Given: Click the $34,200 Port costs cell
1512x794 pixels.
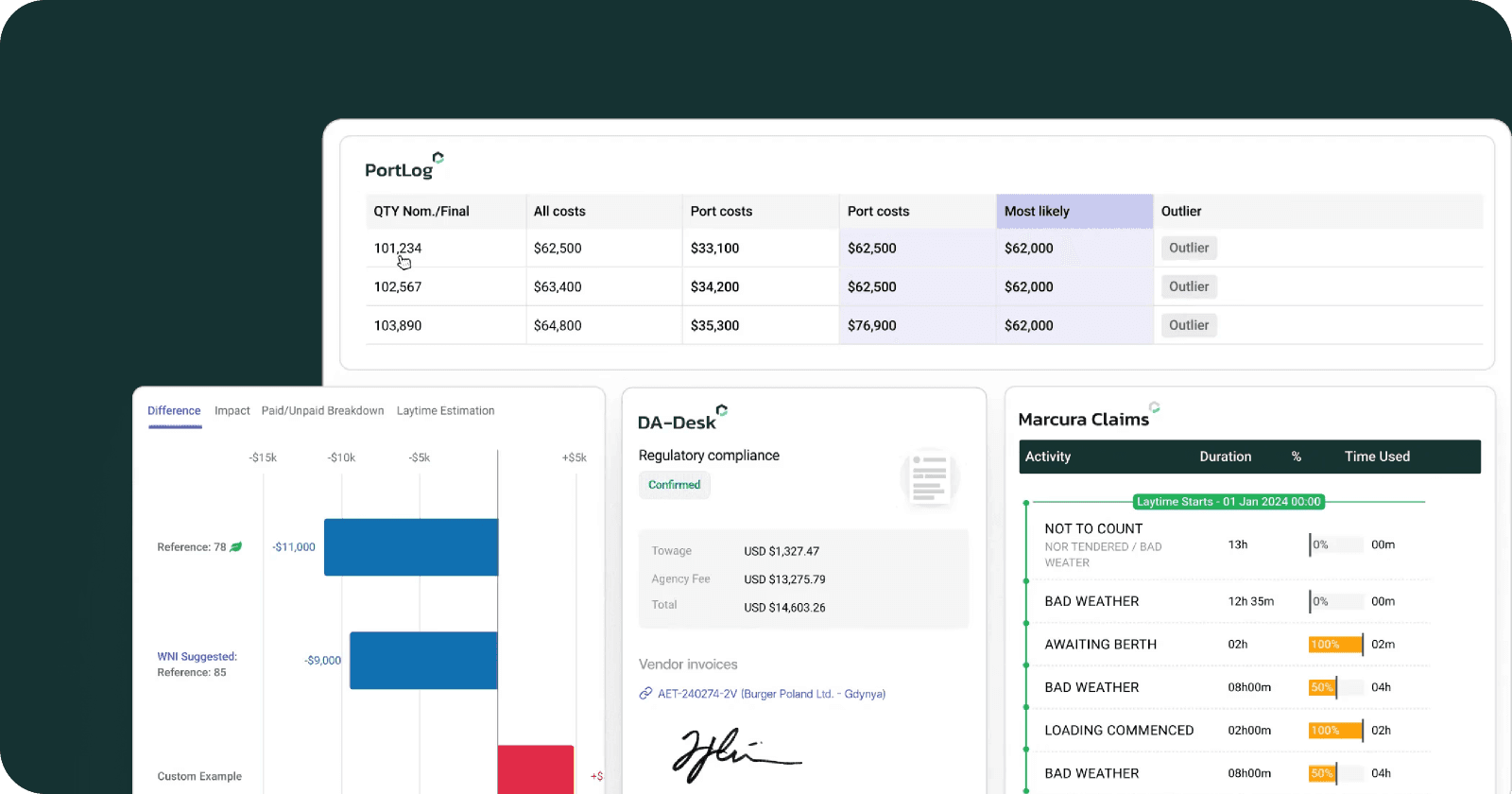Looking at the screenshot, I should coord(714,286).
